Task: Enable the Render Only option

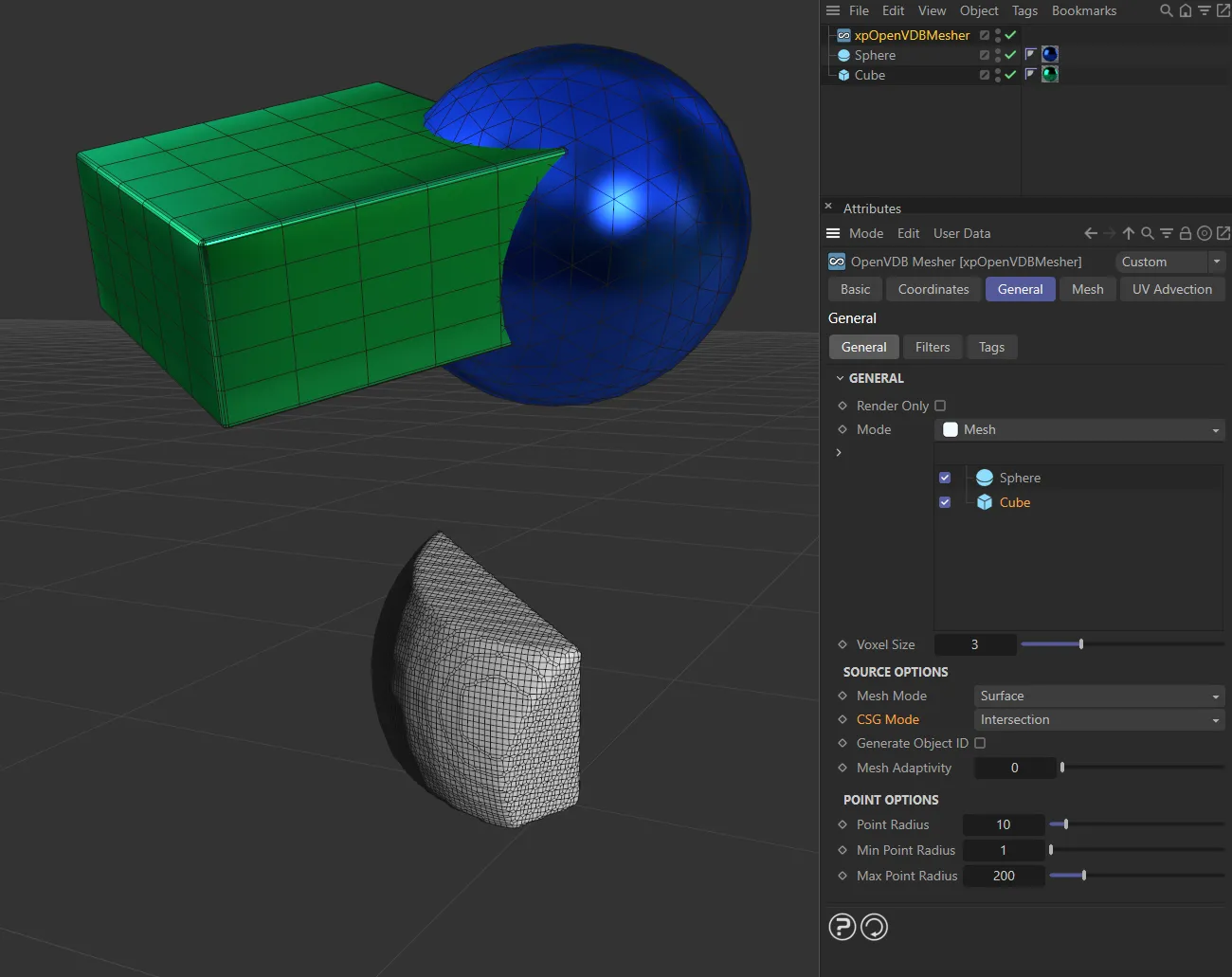Action: point(939,405)
